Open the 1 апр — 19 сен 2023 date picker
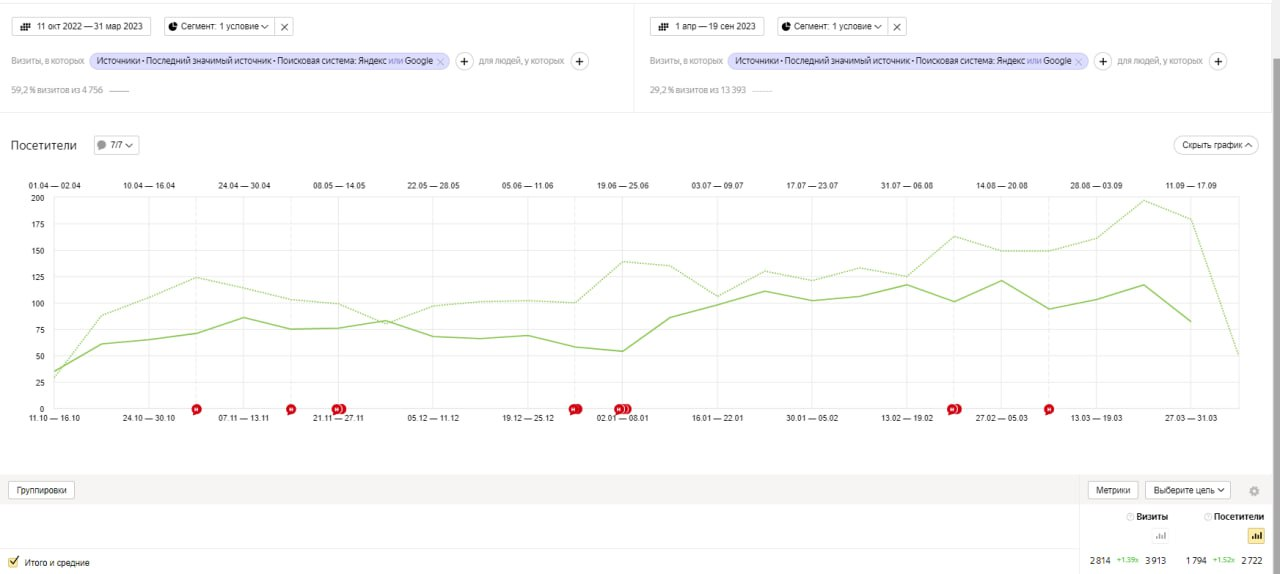 pos(704,27)
